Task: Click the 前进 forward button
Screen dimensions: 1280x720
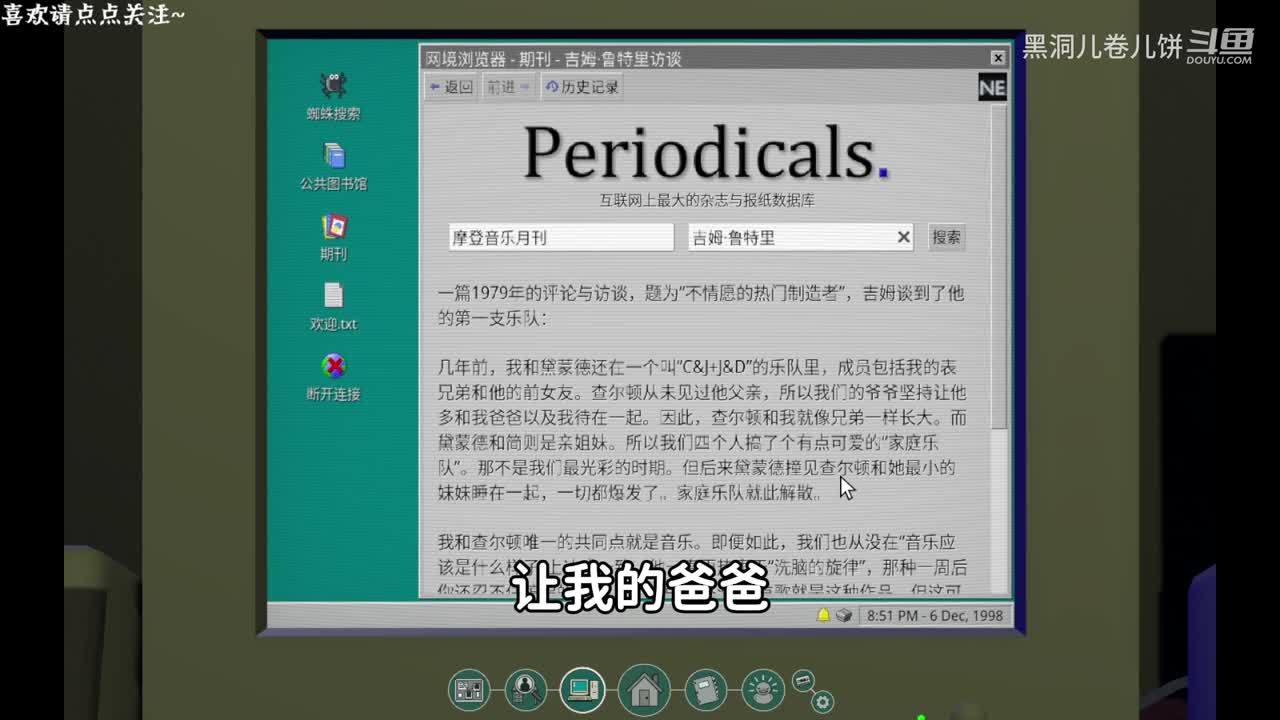Action: coord(508,87)
